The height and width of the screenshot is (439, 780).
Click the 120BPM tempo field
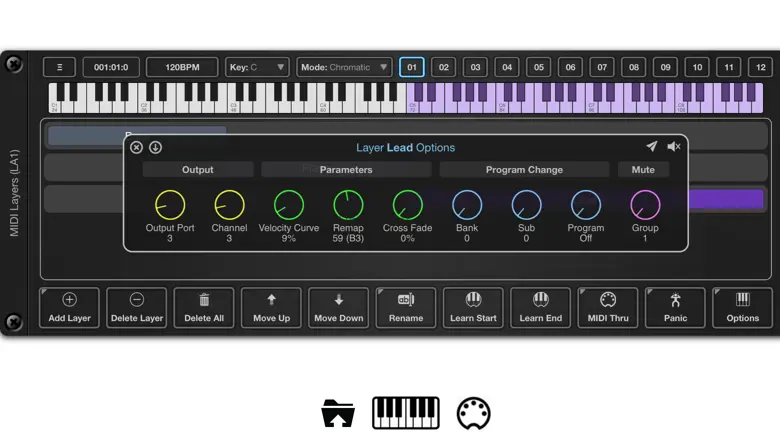tap(182, 67)
